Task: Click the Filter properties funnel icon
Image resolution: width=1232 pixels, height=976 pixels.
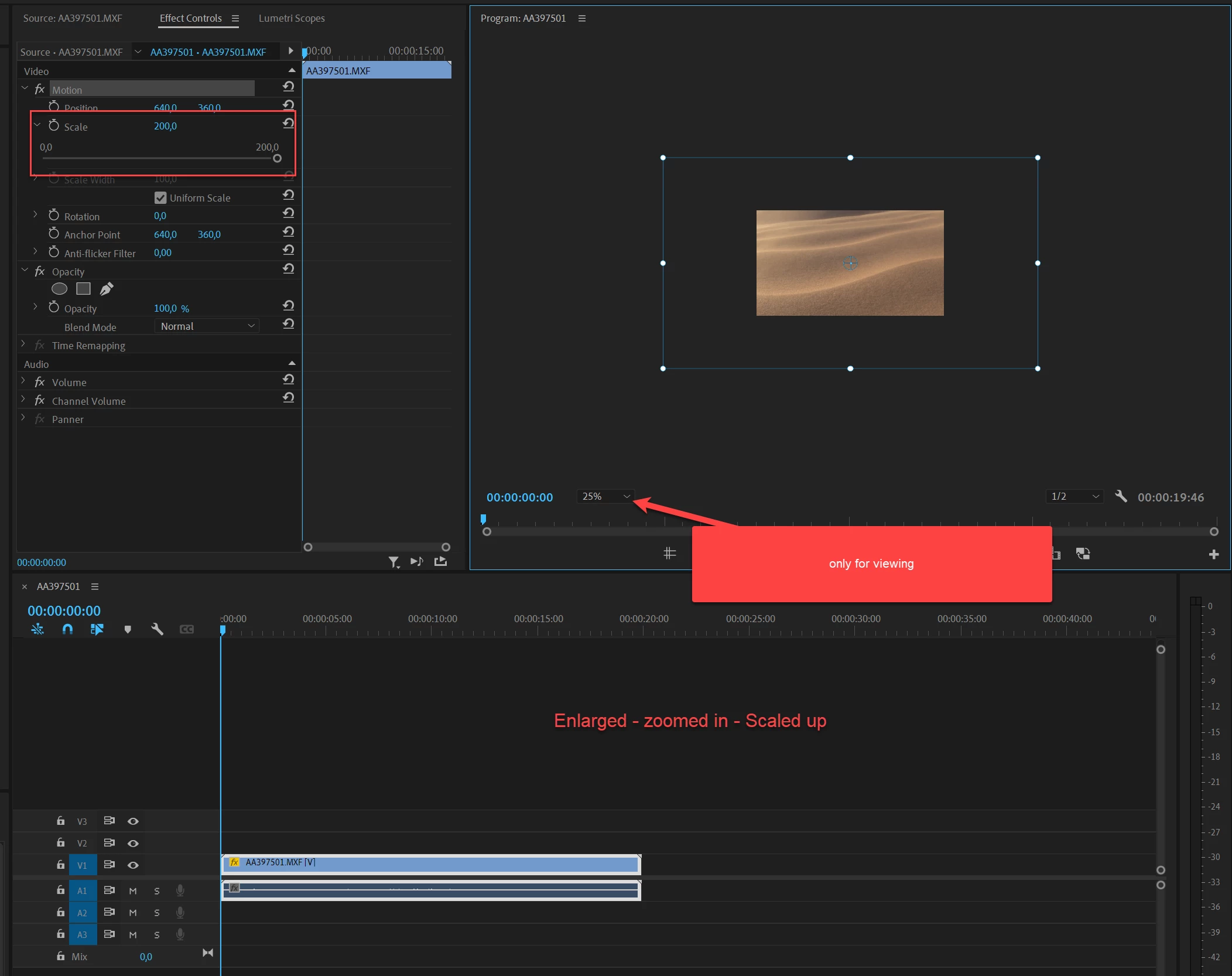Action: (x=393, y=562)
